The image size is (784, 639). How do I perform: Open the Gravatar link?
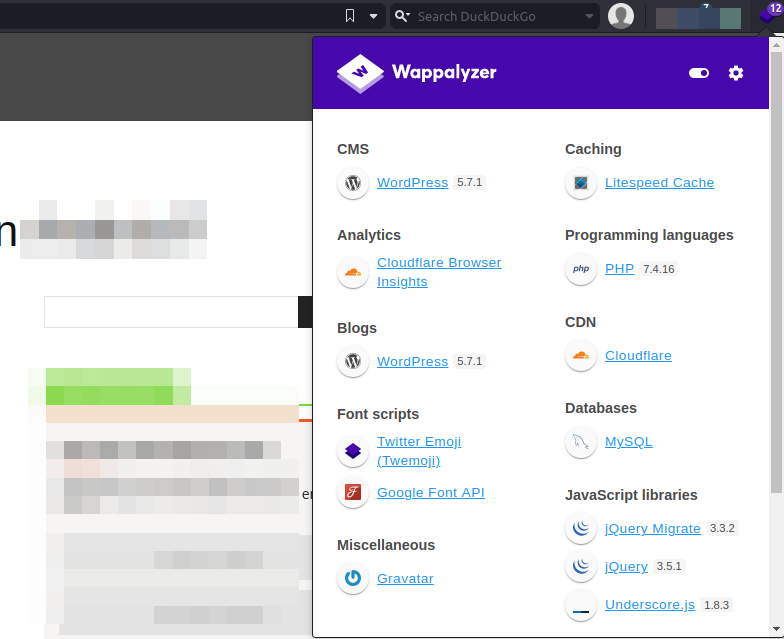pyautogui.click(x=406, y=578)
